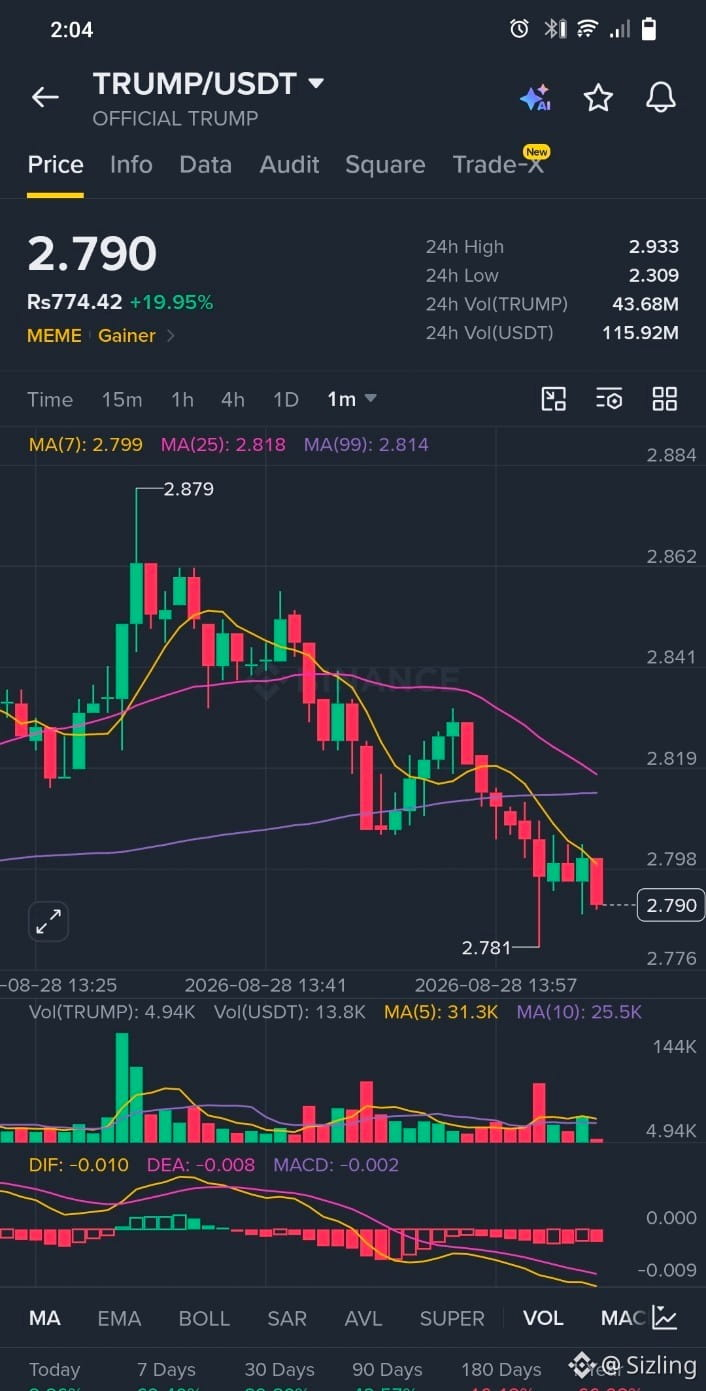Toggle the EMA indicator
706x1391 pixels.
coord(119,1318)
